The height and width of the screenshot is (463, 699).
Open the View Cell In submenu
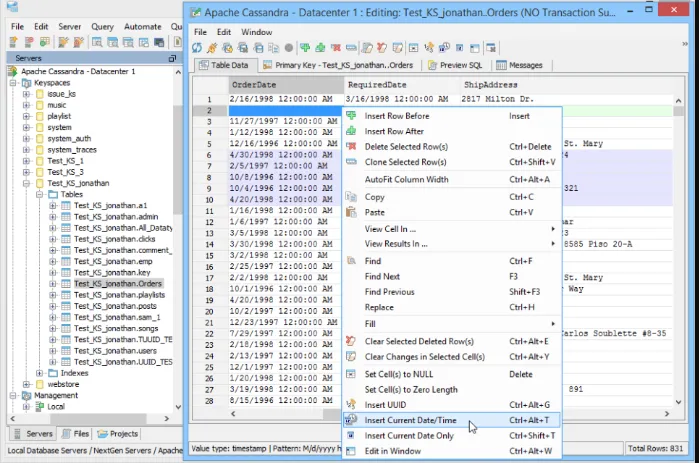coord(452,229)
